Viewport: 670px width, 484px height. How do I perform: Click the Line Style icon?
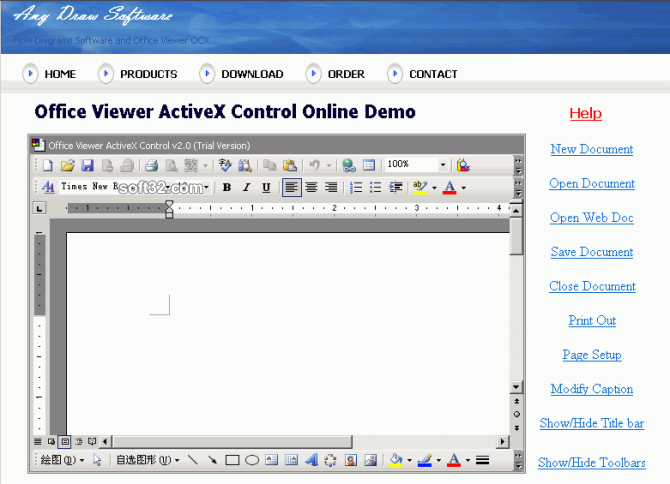point(482,460)
